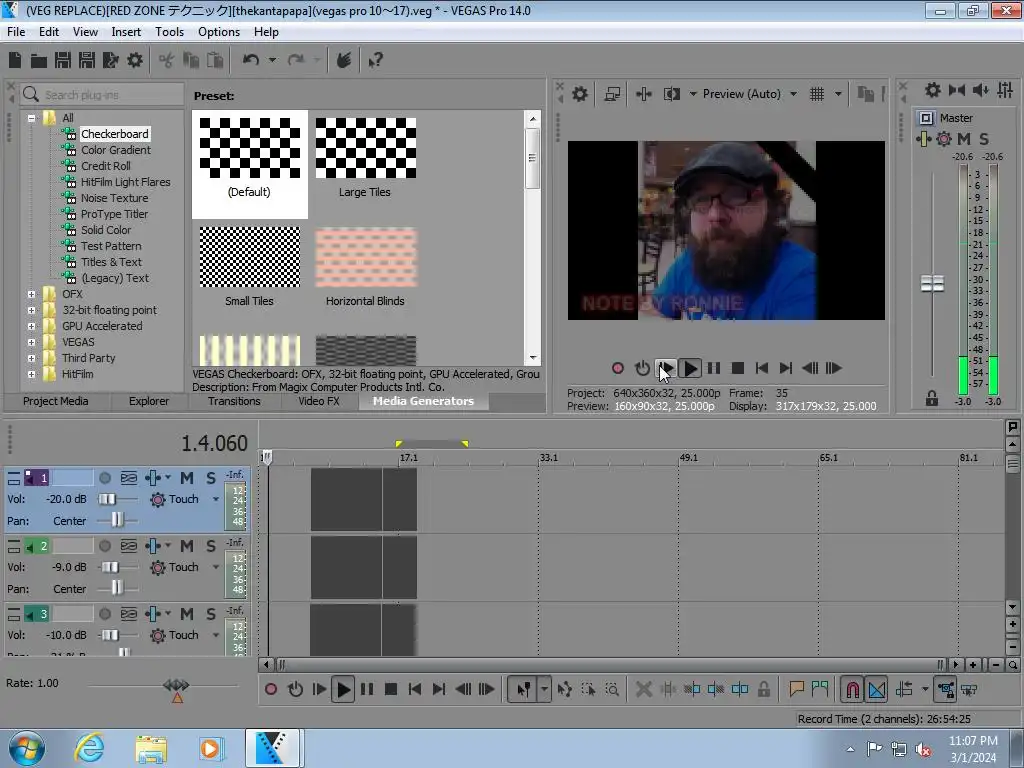Viewport: 1024px width, 768px height.
Task: Click the preview Overlays grid icon
Action: point(817,94)
